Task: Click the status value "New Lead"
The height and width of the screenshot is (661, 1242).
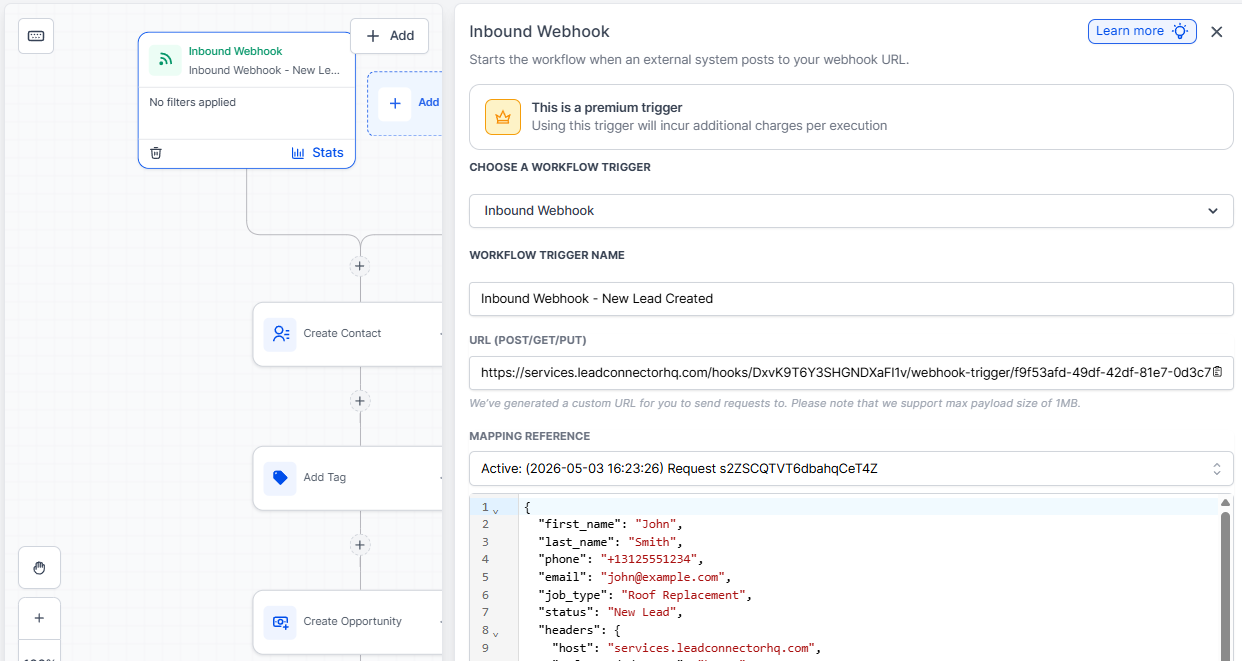Action: point(642,612)
